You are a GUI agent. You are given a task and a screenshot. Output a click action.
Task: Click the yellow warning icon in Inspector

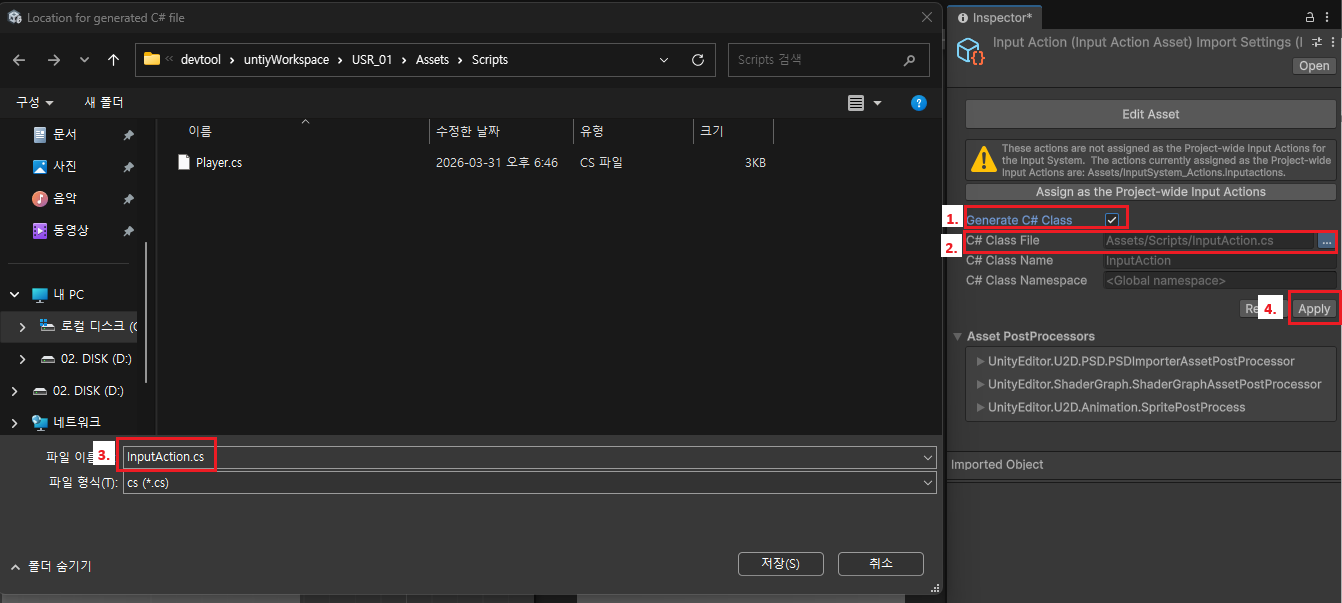click(984, 160)
